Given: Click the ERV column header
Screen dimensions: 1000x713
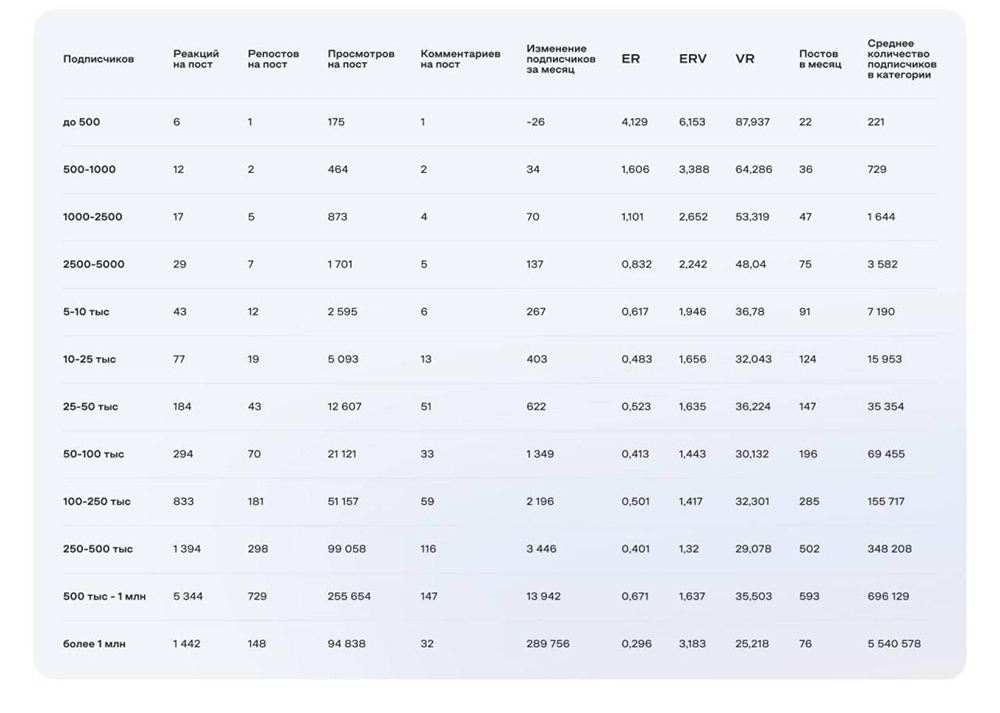Looking at the screenshot, I should pos(692,59).
